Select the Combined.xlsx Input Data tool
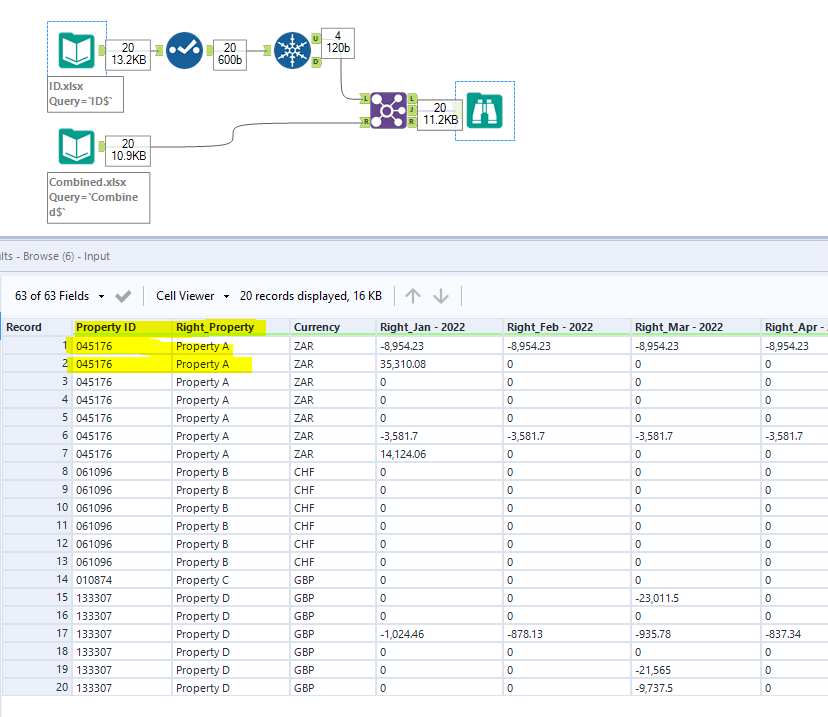 pyautogui.click(x=77, y=145)
